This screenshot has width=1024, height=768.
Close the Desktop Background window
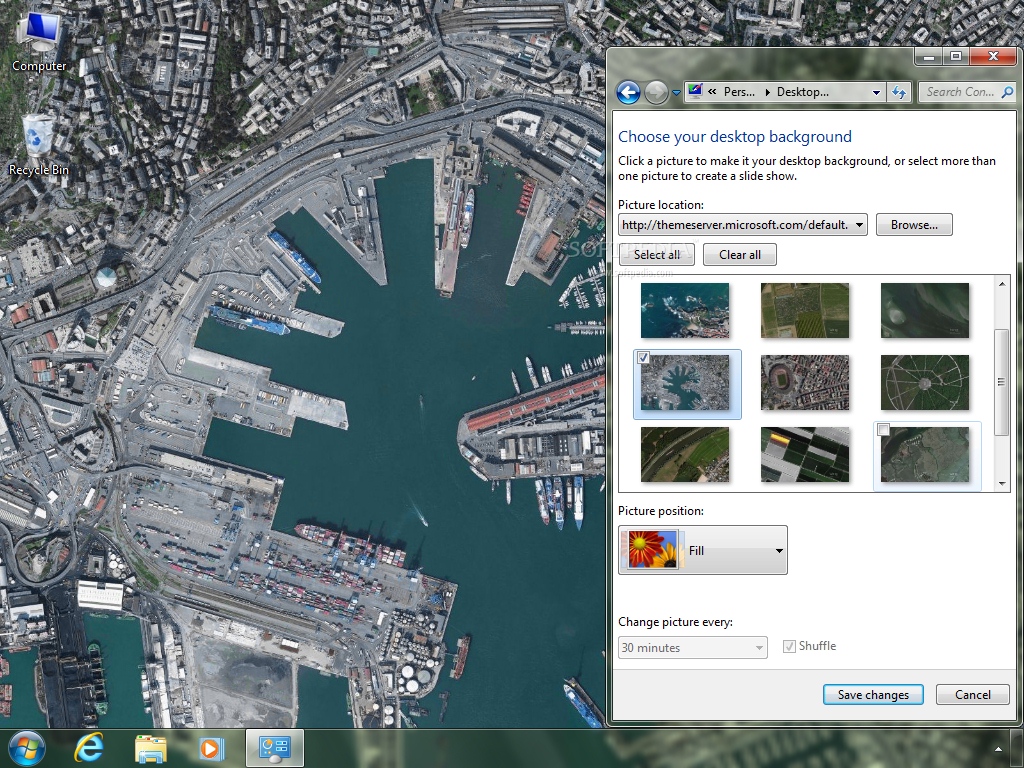(x=993, y=57)
